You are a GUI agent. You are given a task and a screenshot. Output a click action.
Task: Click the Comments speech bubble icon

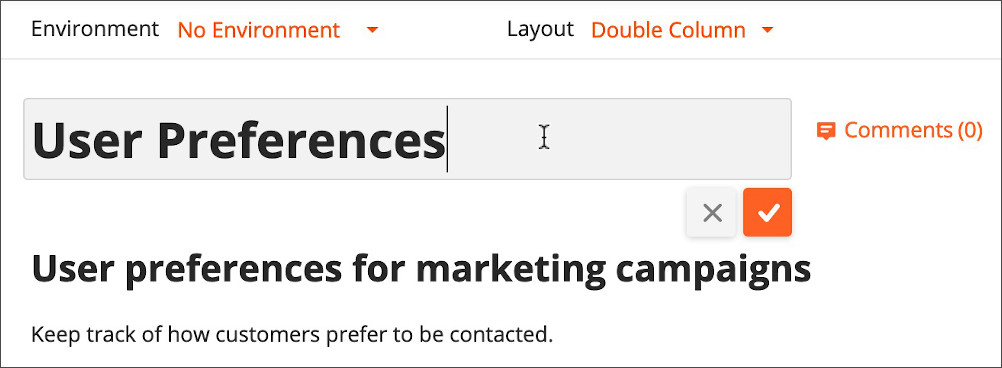[826, 132]
